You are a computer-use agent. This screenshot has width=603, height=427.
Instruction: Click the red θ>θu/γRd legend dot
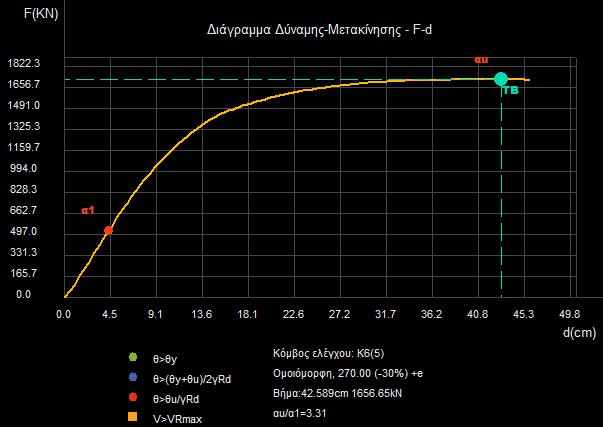[133, 397]
